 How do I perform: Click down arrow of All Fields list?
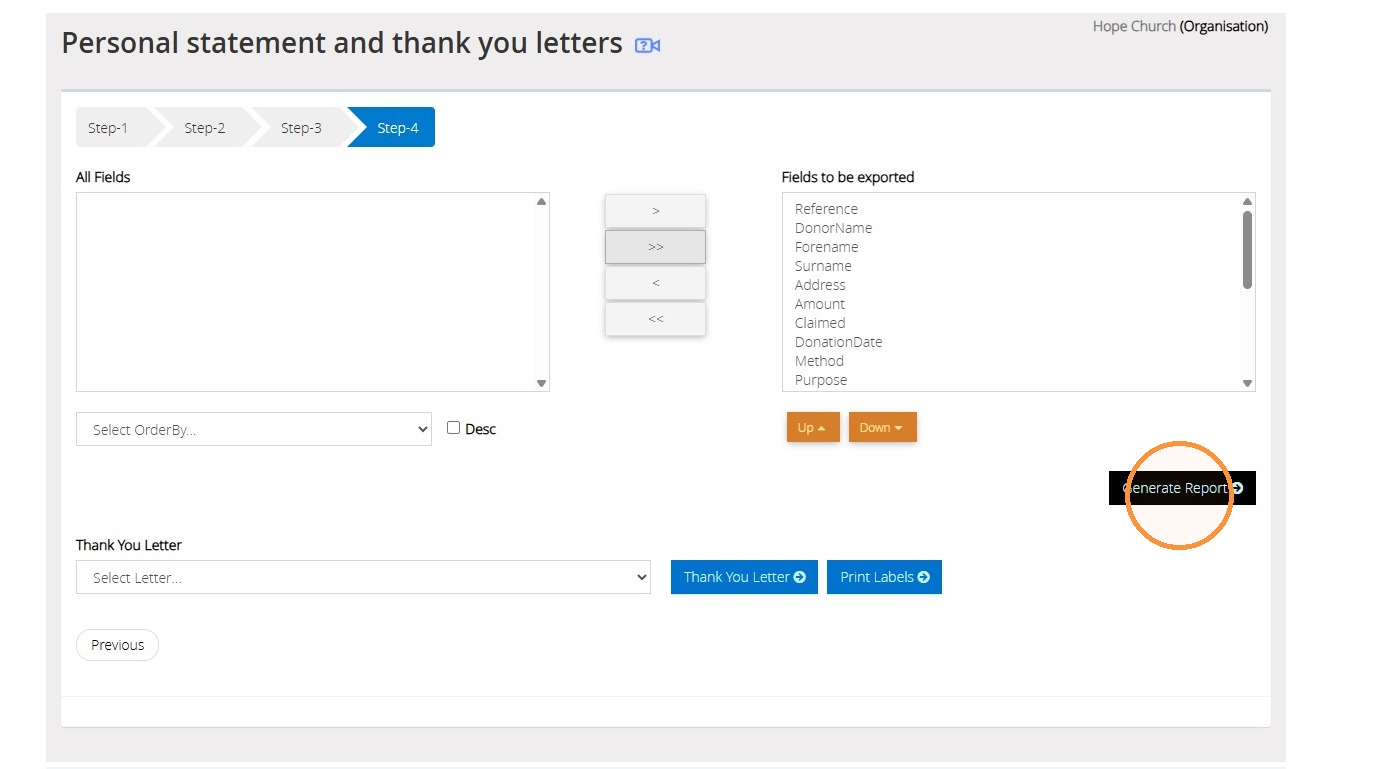541,383
